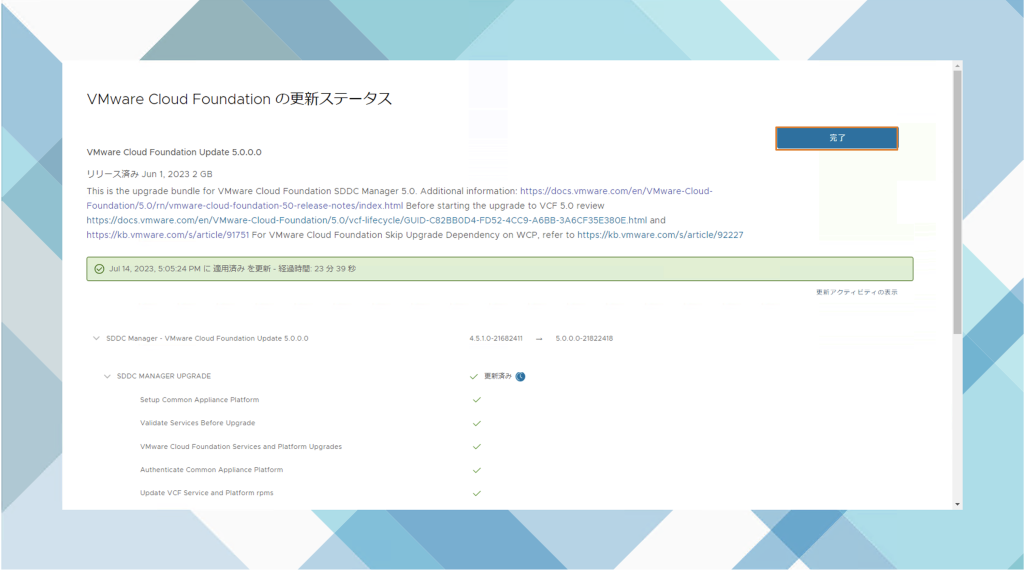This screenshot has width=1024, height=570.
Task: Click 更新アクティビティの表示 link
Action: 856,292
